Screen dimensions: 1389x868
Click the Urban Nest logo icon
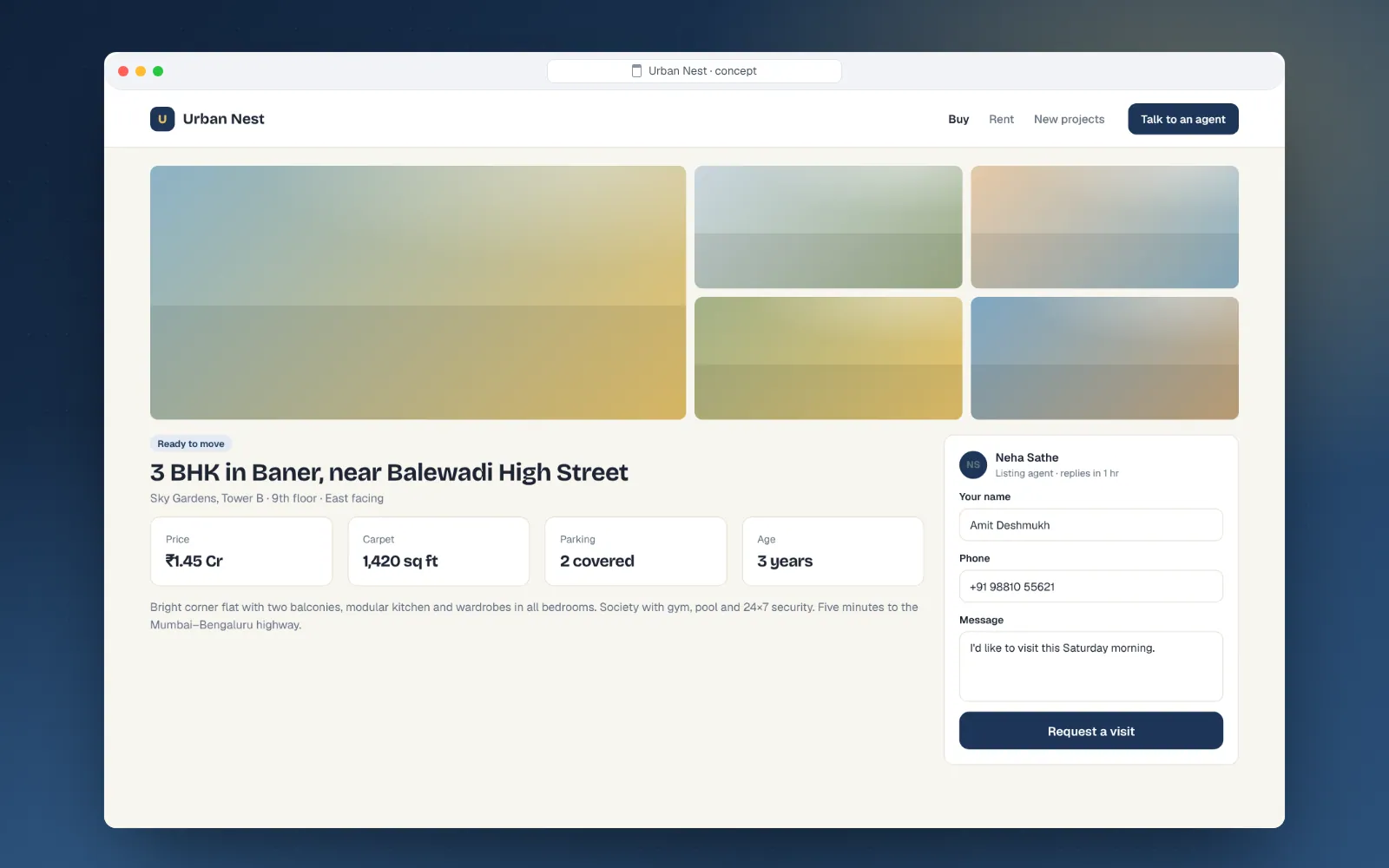[162, 119]
